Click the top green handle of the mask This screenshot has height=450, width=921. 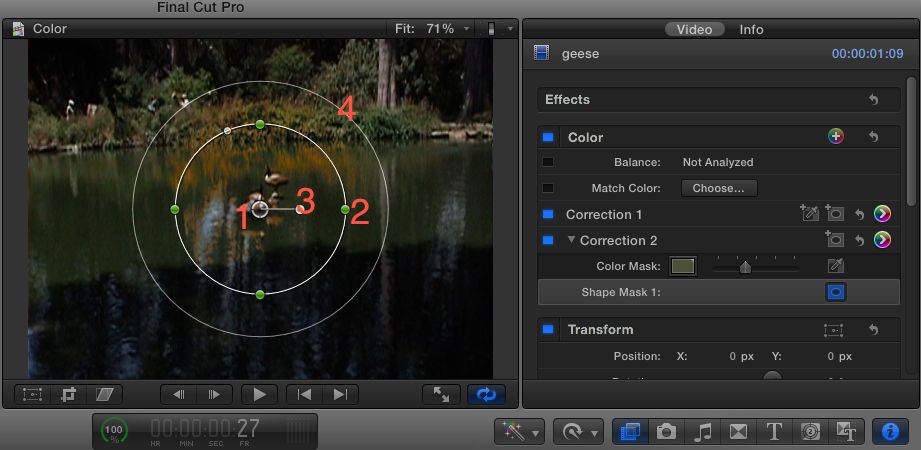[x=260, y=124]
